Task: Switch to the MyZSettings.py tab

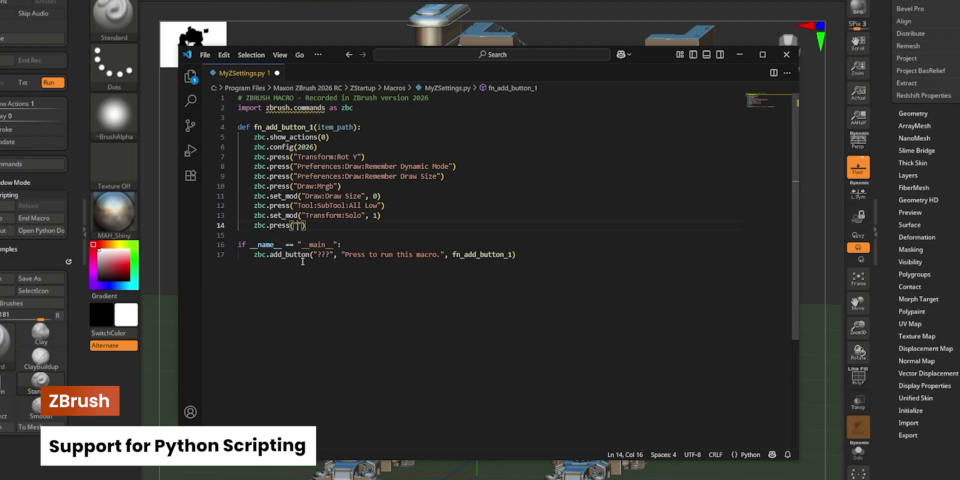Action: 244,73
